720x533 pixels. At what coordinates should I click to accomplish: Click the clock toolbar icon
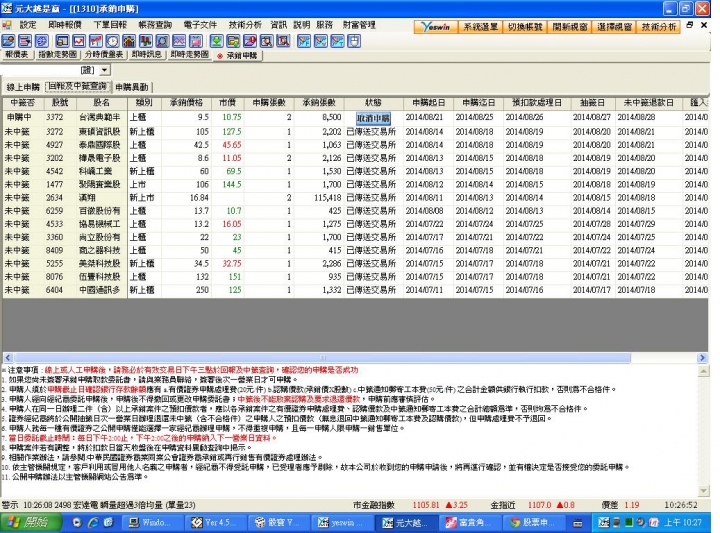(x=112, y=41)
